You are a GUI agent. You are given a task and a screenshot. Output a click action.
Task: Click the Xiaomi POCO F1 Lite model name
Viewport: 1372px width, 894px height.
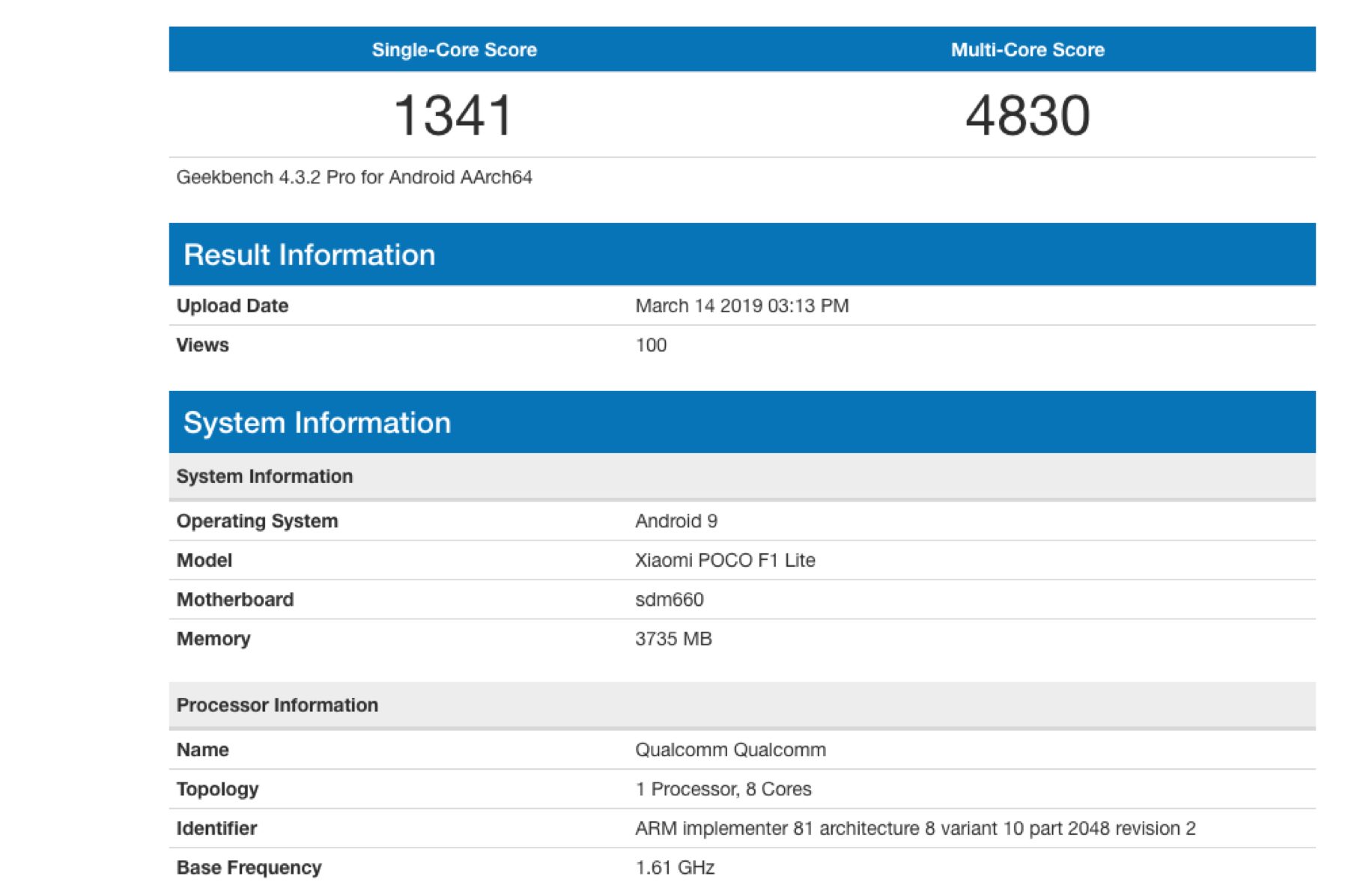pyautogui.click(x=724, y=561)
